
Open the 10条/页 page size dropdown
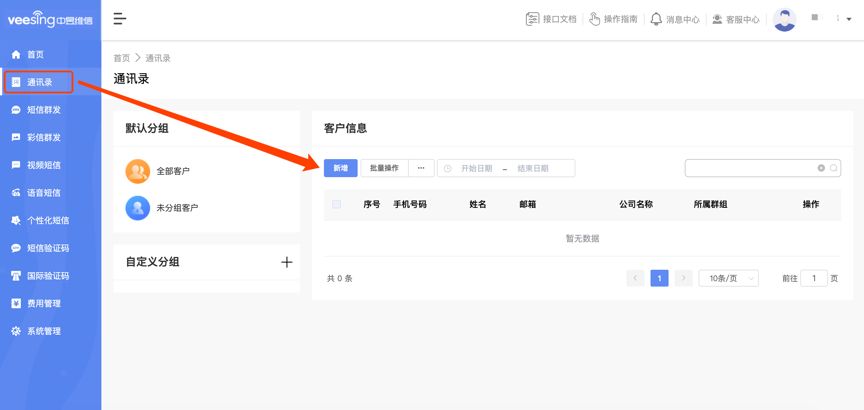tap(728, 278)
